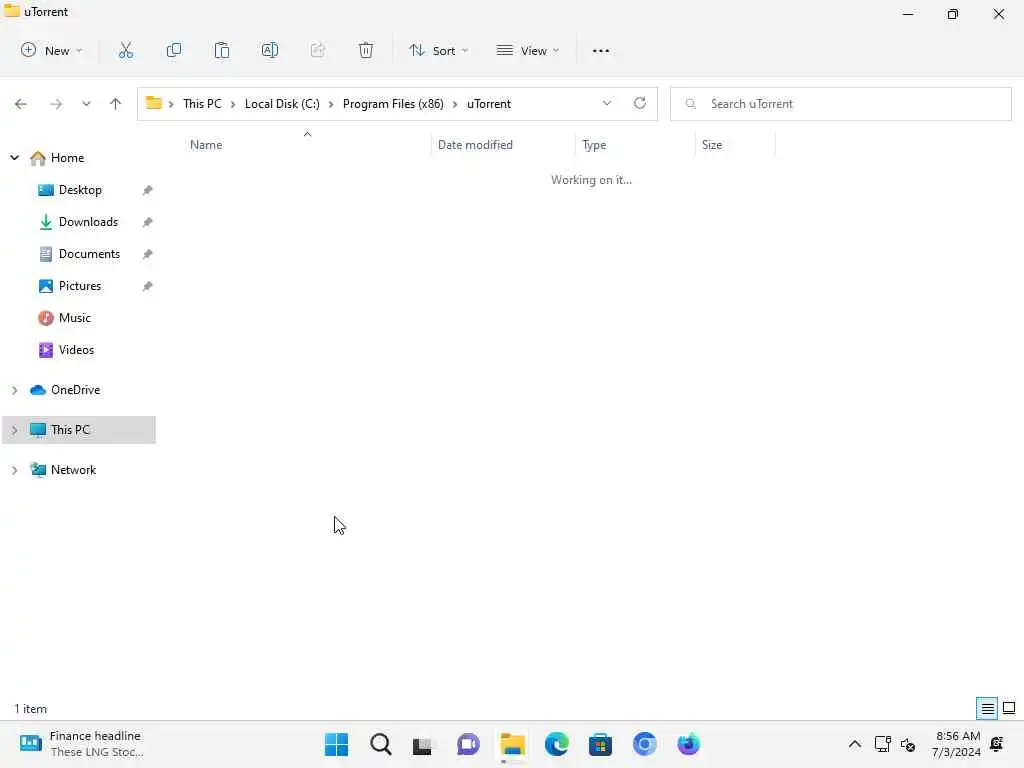Open the See more ellipsis menu
This screenshot has width=1024, height=768.
coord(601,51)
